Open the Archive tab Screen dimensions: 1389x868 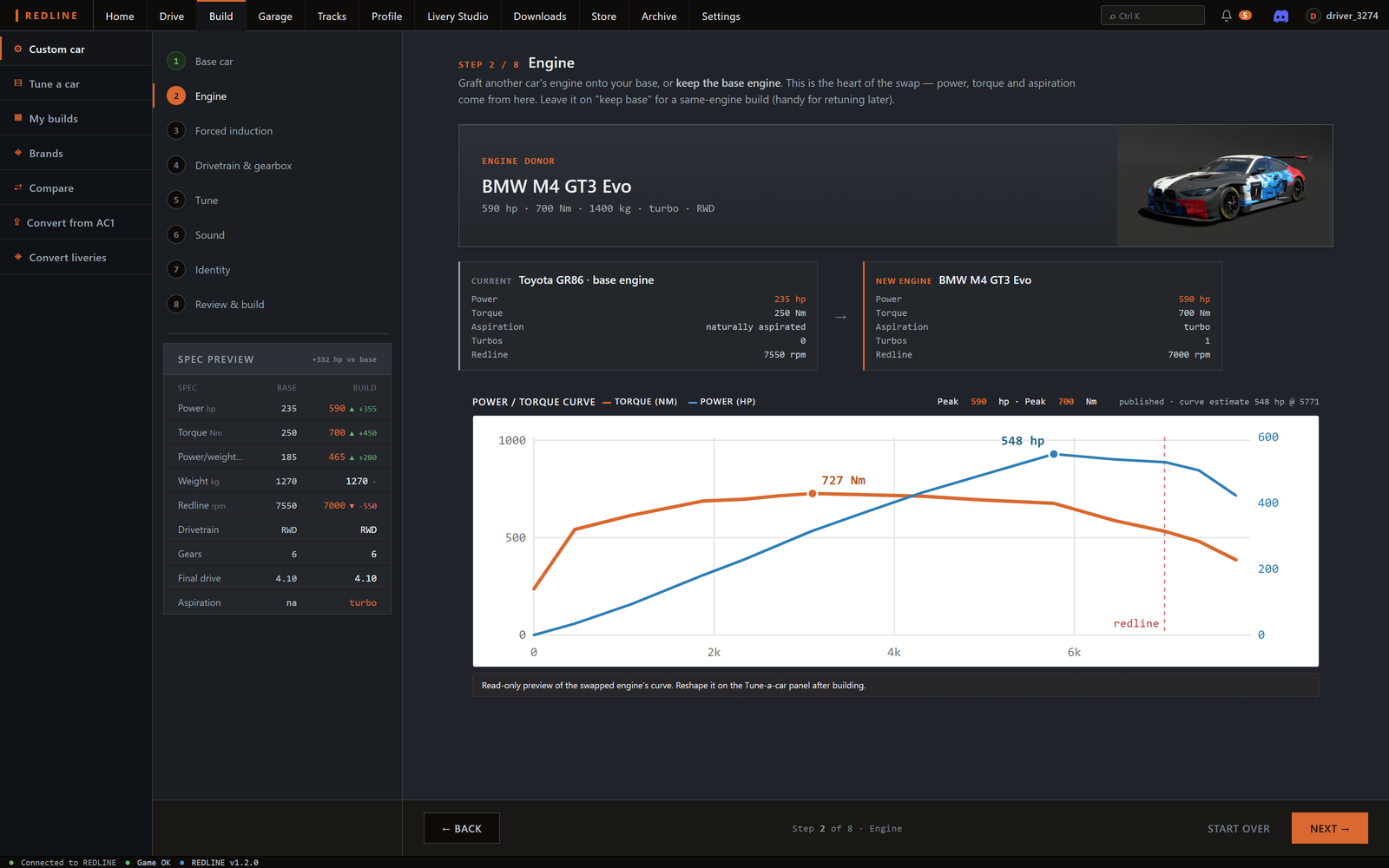pyautogui.click(x=659, y=16)
